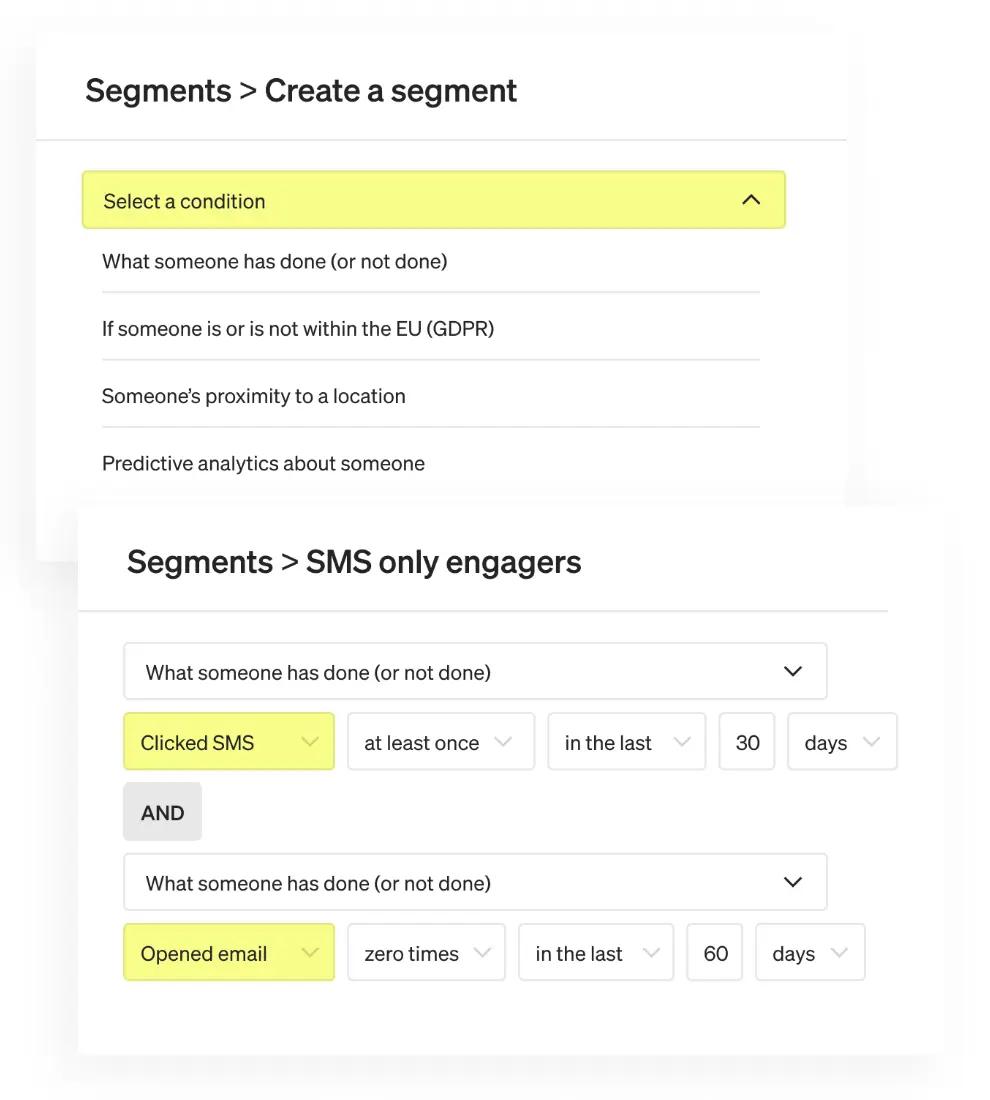Screen dimensions: 990x1100
Task: Click the chevron arrow on 'Select a condition'
Action: (751, 200)
